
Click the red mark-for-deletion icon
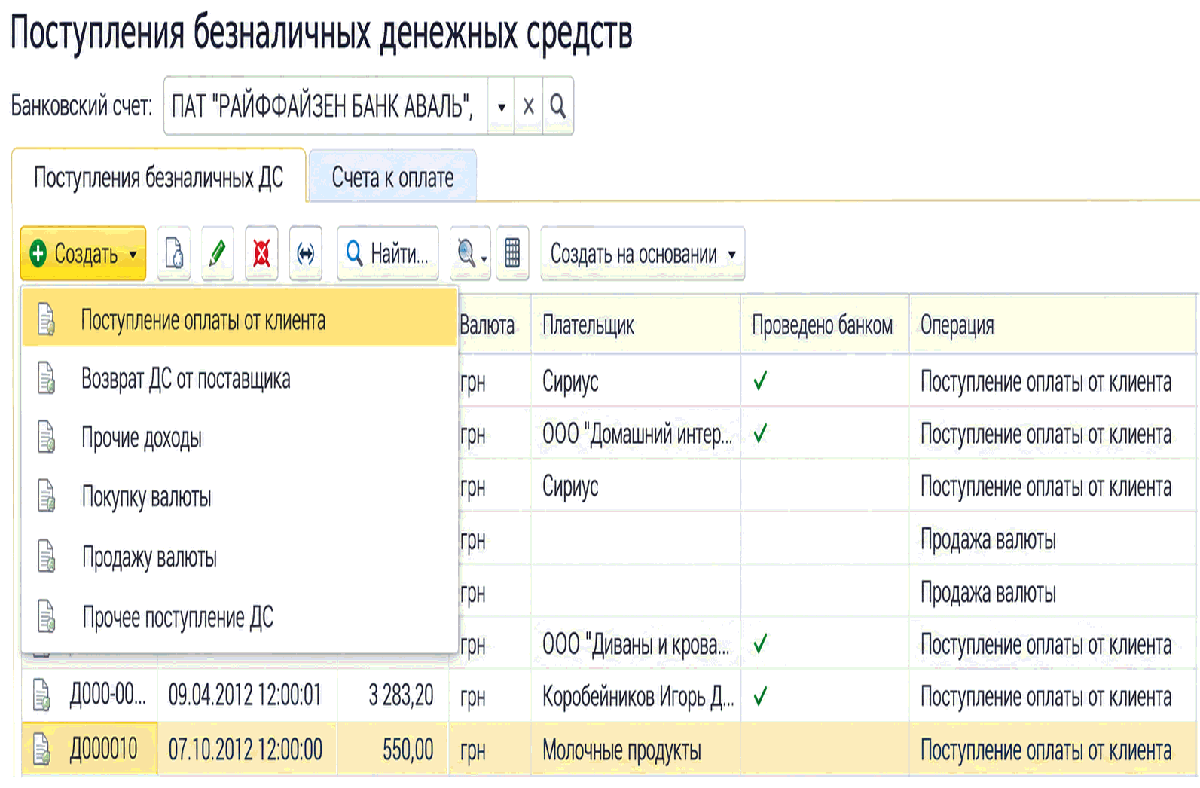[262, 254]
